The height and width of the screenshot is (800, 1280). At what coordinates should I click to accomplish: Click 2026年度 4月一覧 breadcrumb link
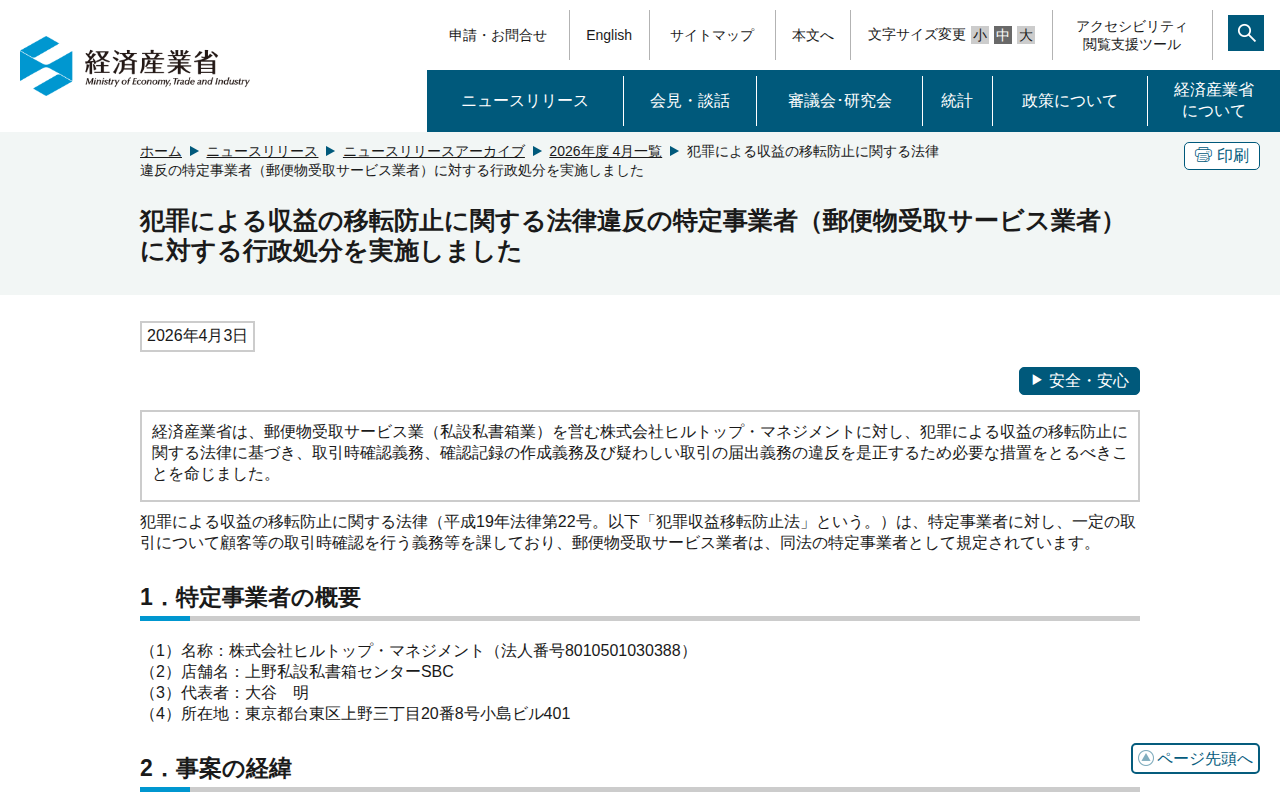click(x=605, y=151)
